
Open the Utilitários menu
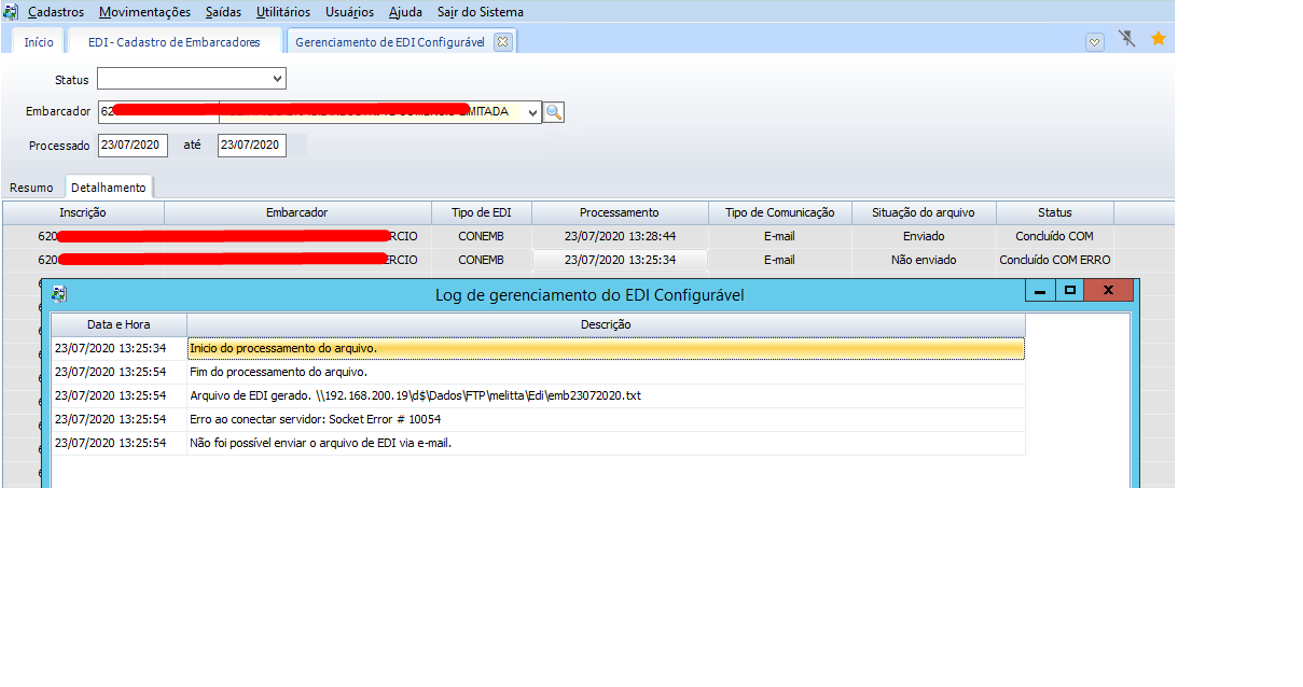tap(283, 12)
